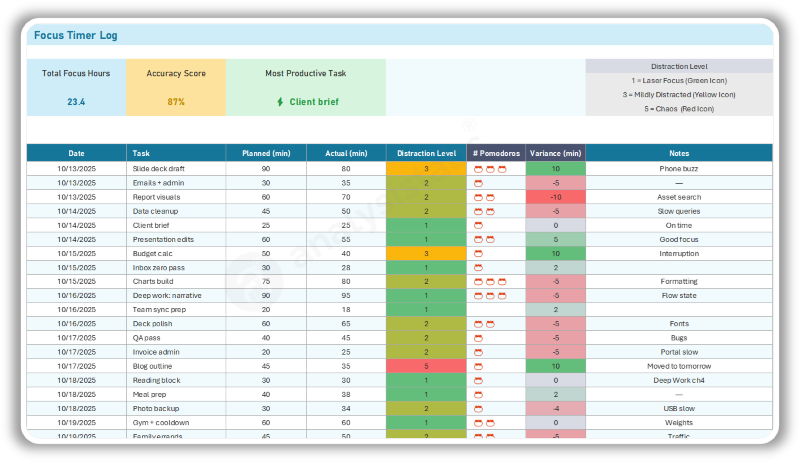Select the Data cleanup task cell
800x462 pixels.
click(155, 211)
